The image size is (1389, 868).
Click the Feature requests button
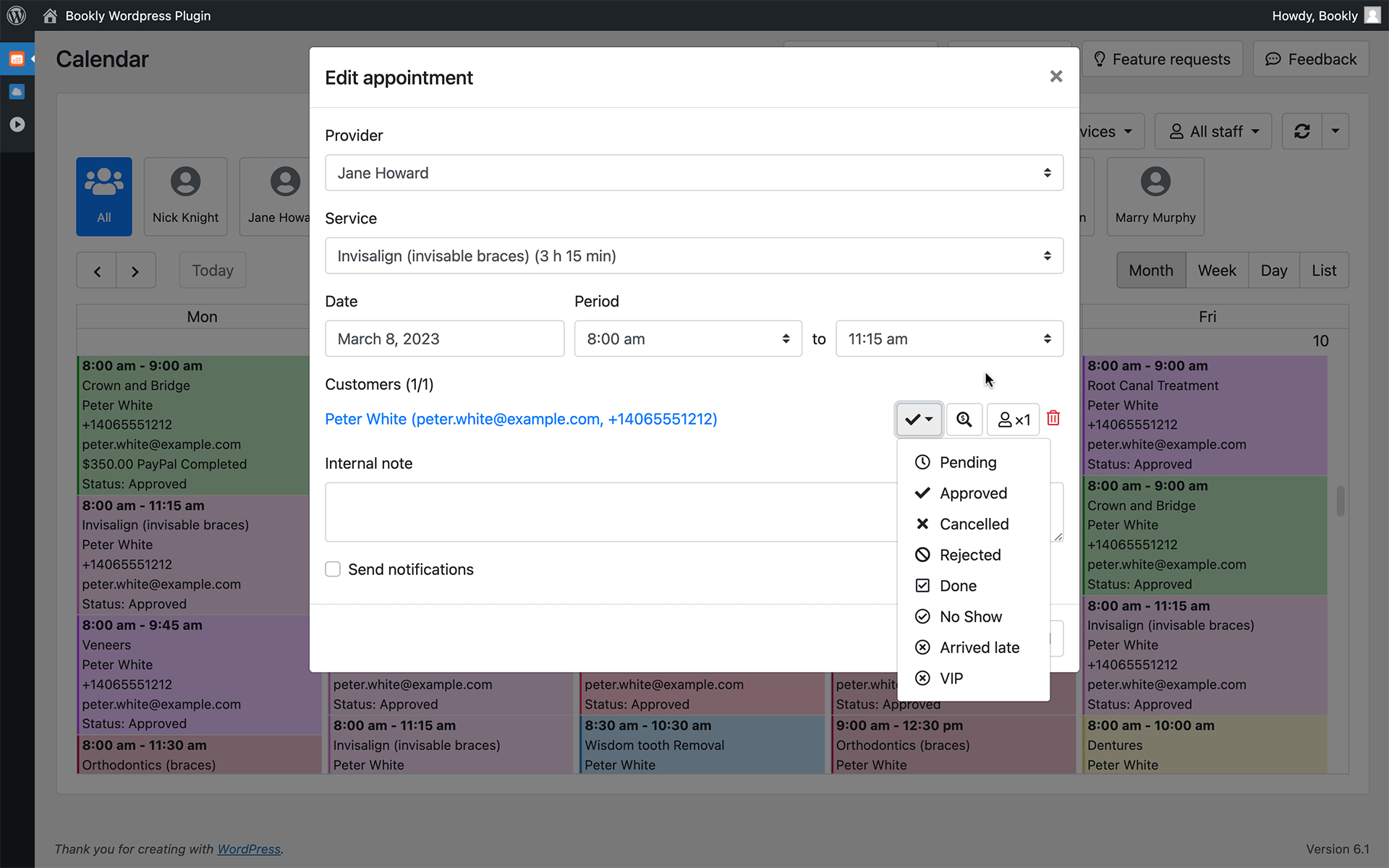point(1162,59)
